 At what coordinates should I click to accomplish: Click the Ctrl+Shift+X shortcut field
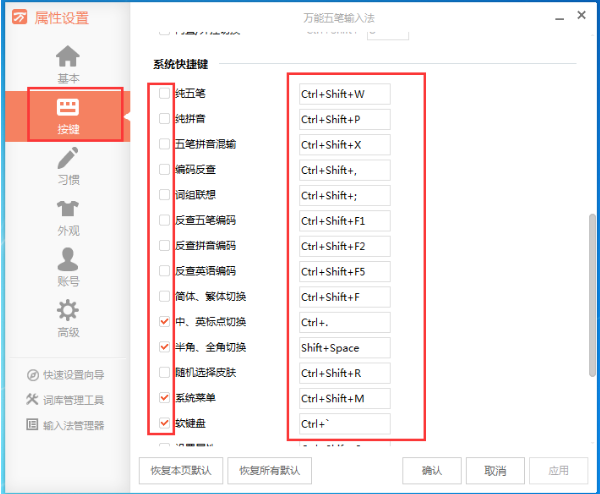tap(344, 145)
